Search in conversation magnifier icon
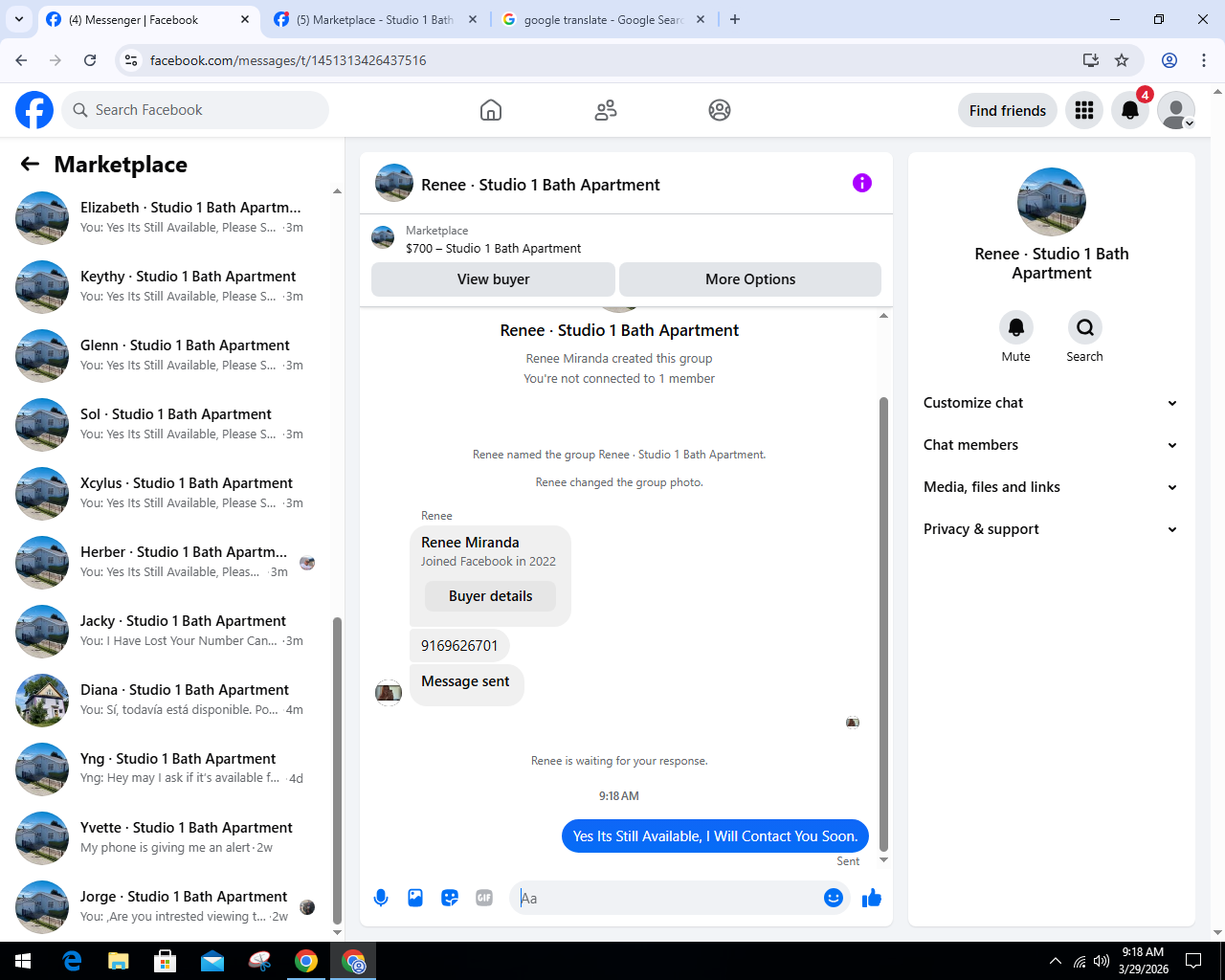The width and height of the screenshot is (1225, 980). click(1085, 327)
